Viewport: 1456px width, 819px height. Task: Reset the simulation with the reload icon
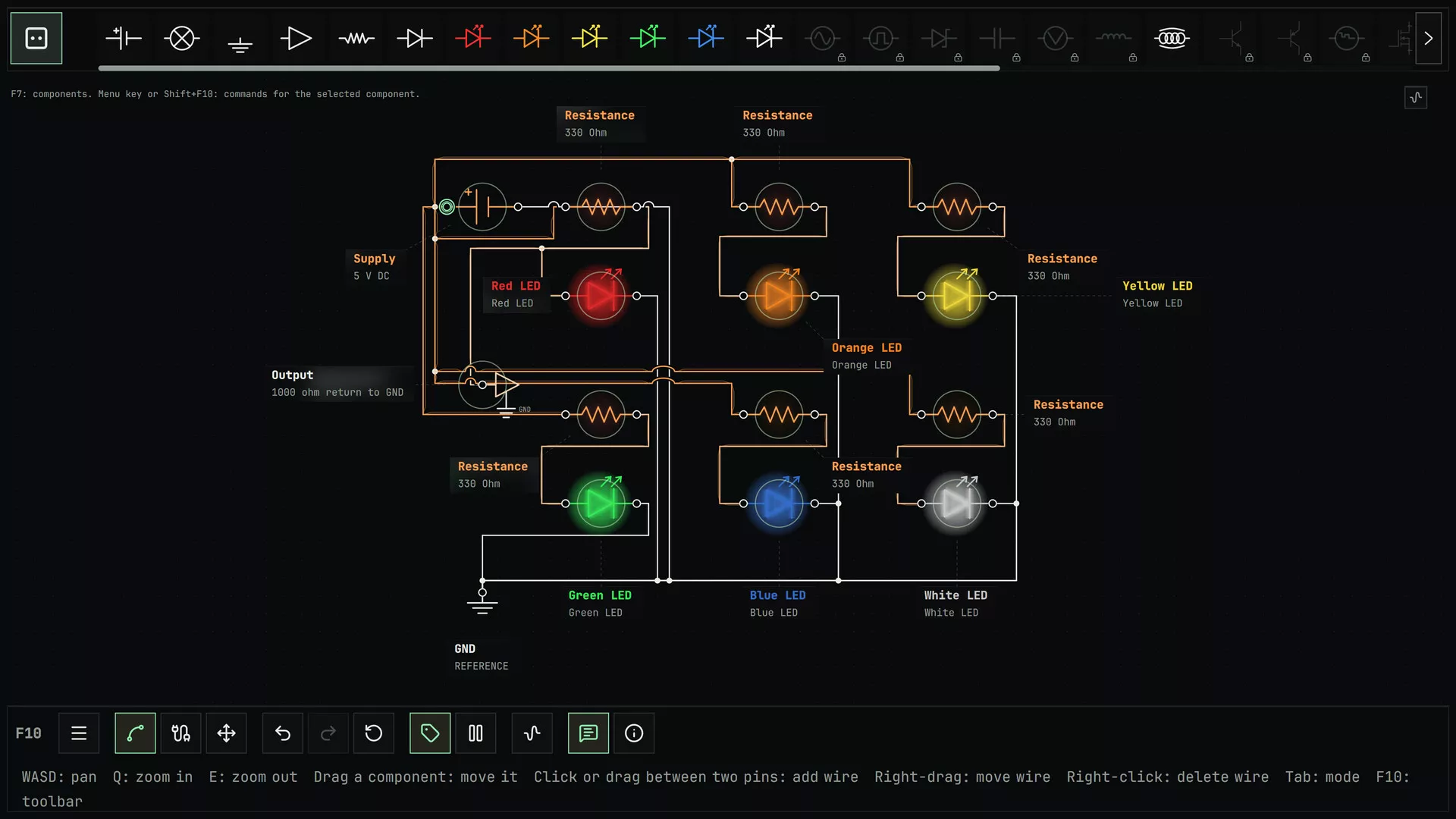(374, 733)
